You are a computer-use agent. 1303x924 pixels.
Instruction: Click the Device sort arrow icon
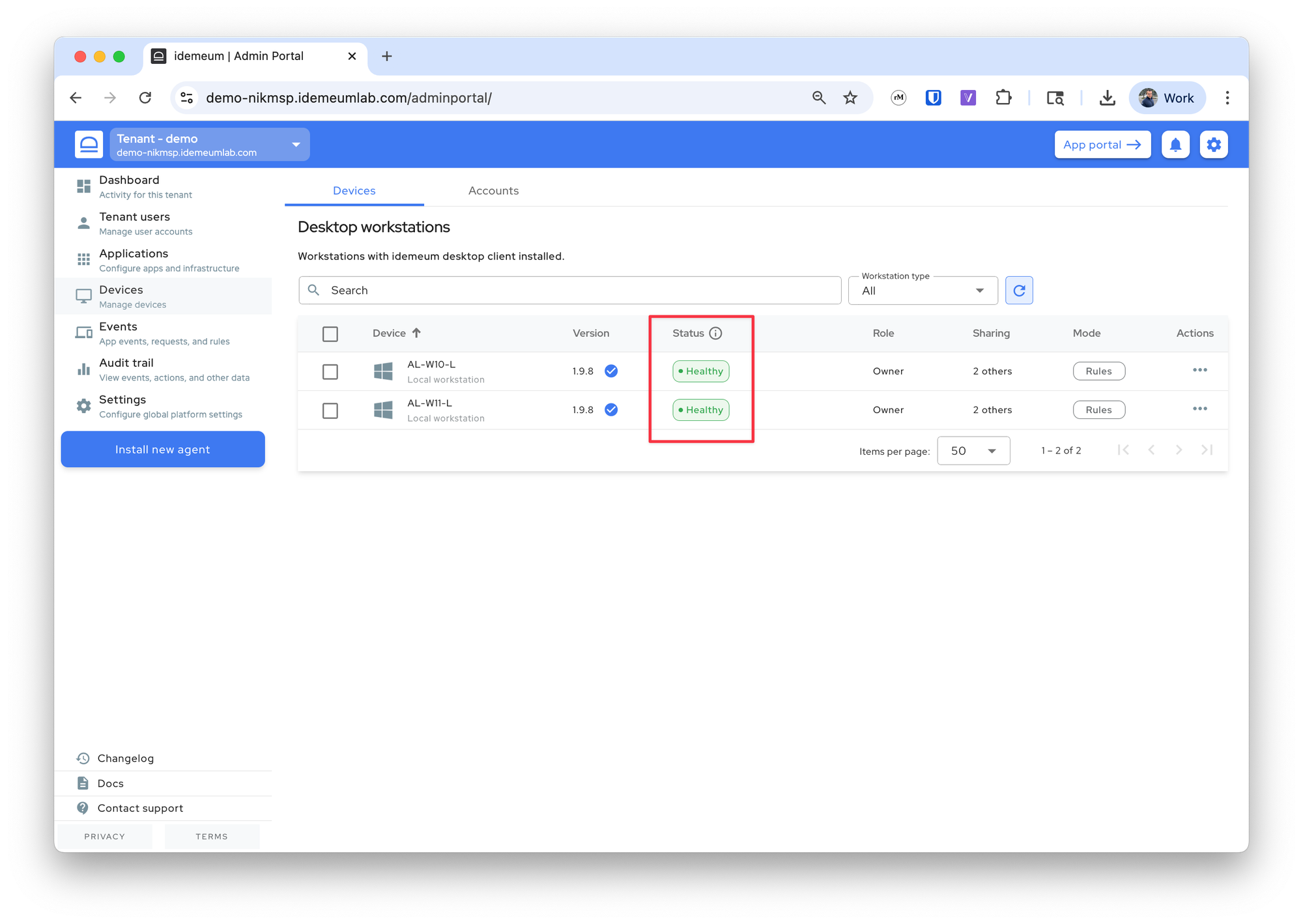point(416,333)
